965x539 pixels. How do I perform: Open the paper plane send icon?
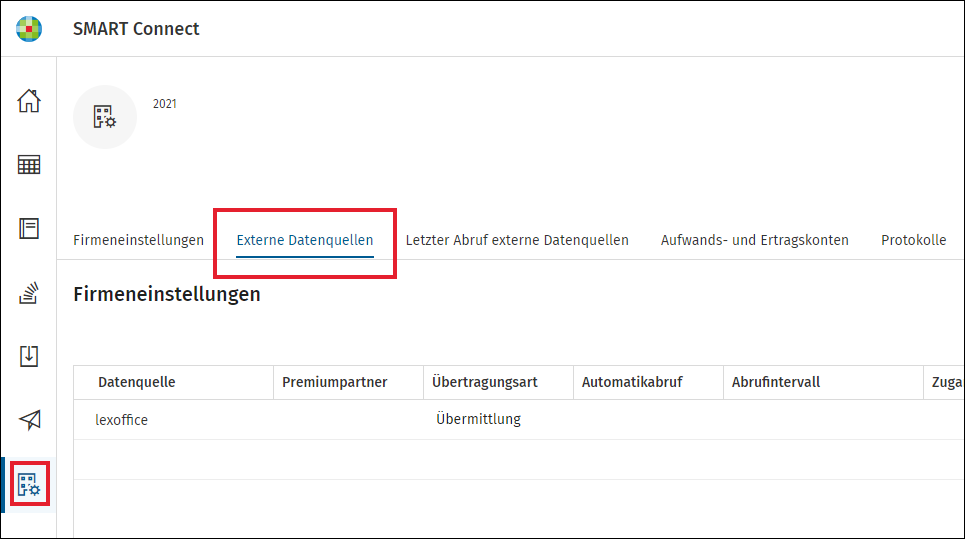tap(30, 420)
